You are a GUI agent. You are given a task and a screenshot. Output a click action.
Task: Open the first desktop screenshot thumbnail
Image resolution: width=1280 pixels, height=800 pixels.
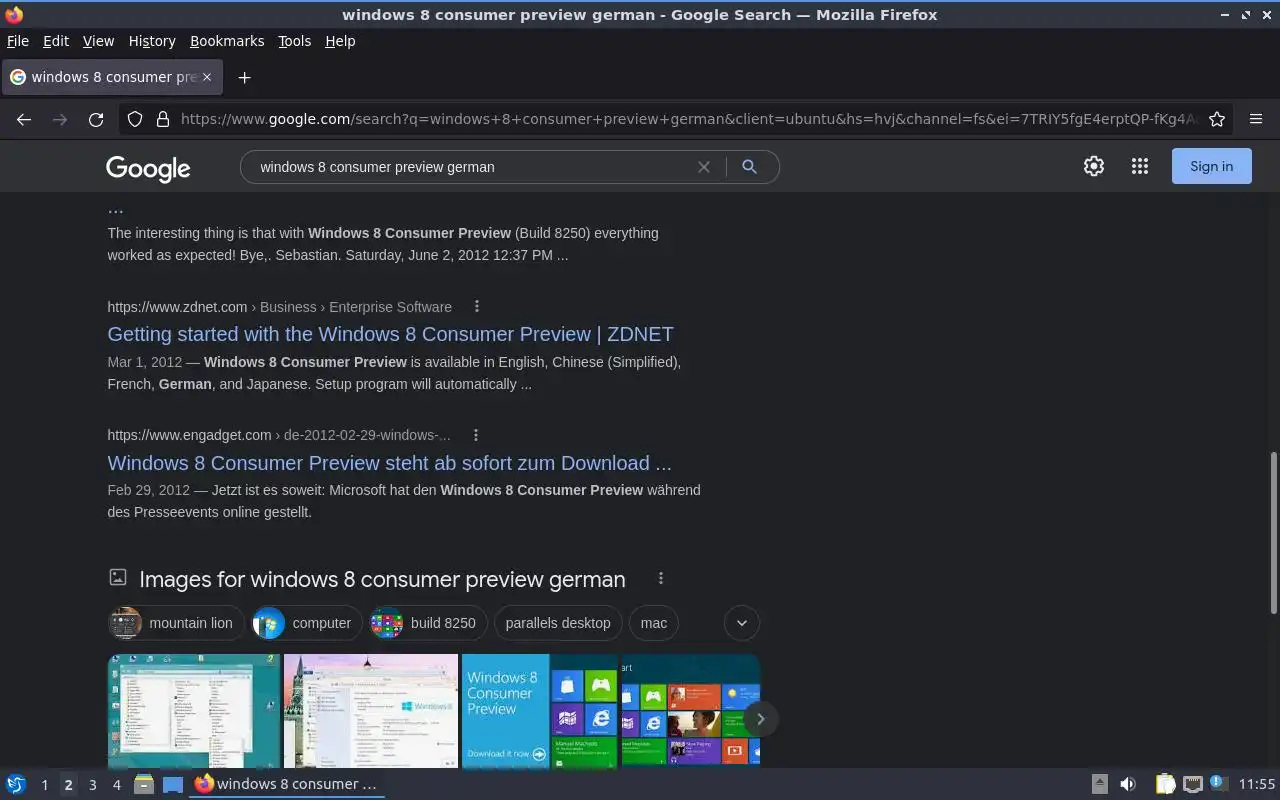coord(194,711)
